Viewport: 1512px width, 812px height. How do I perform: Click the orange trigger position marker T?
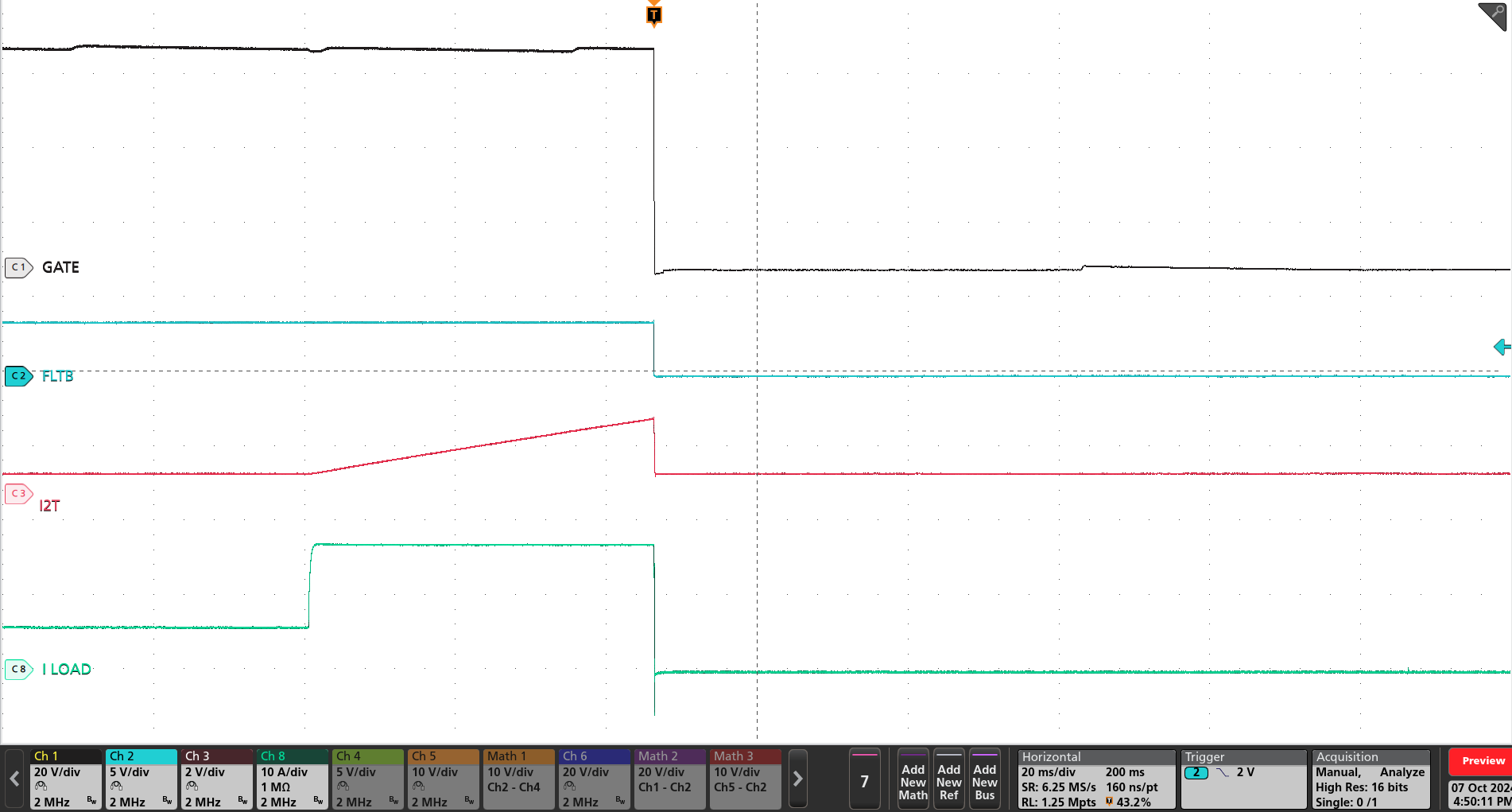pos(653,14)
